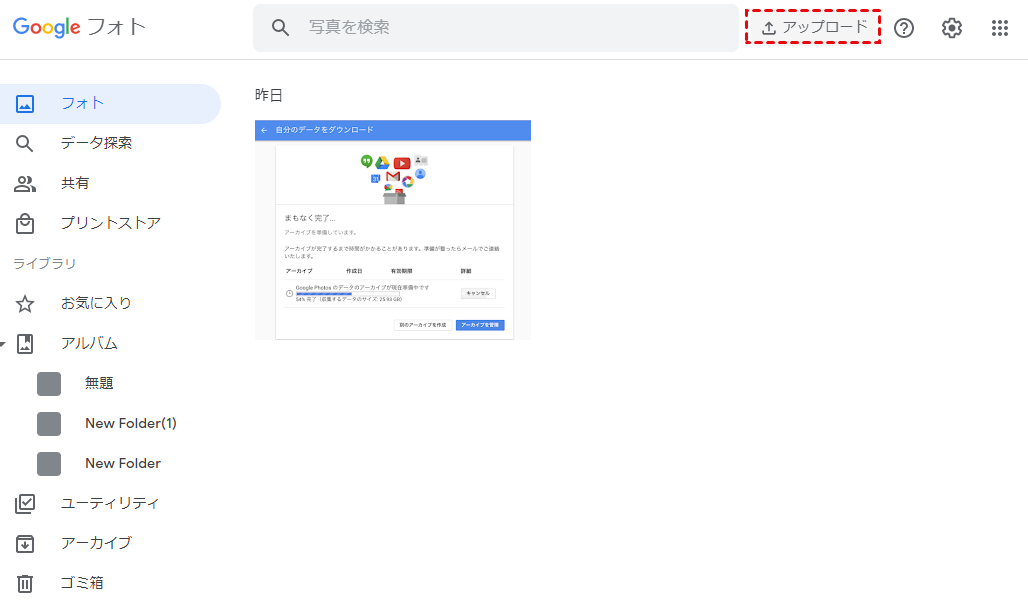Click the お気に入り star icon
Viewport: 1028px width, 608px height.
(x=25, y=304)
